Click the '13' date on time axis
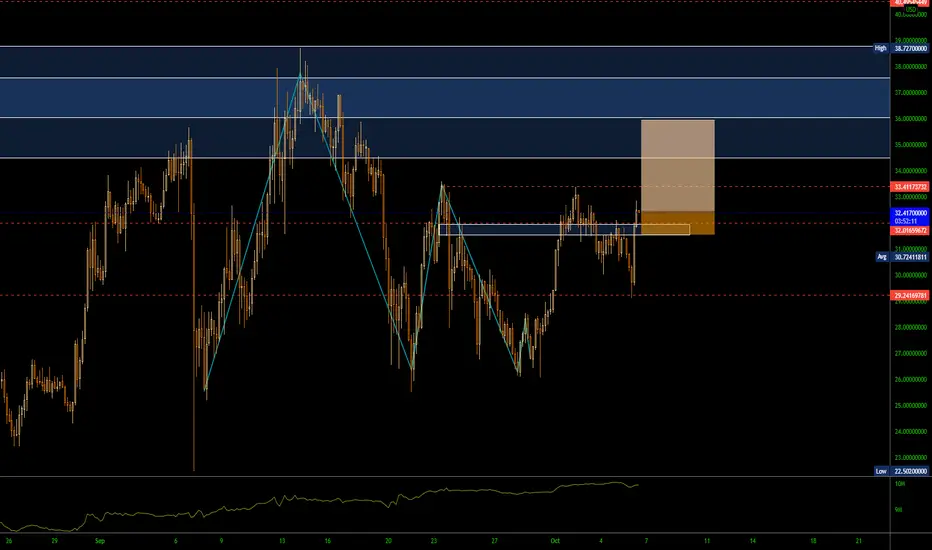 pyautogui.click(x=282, y=541)
